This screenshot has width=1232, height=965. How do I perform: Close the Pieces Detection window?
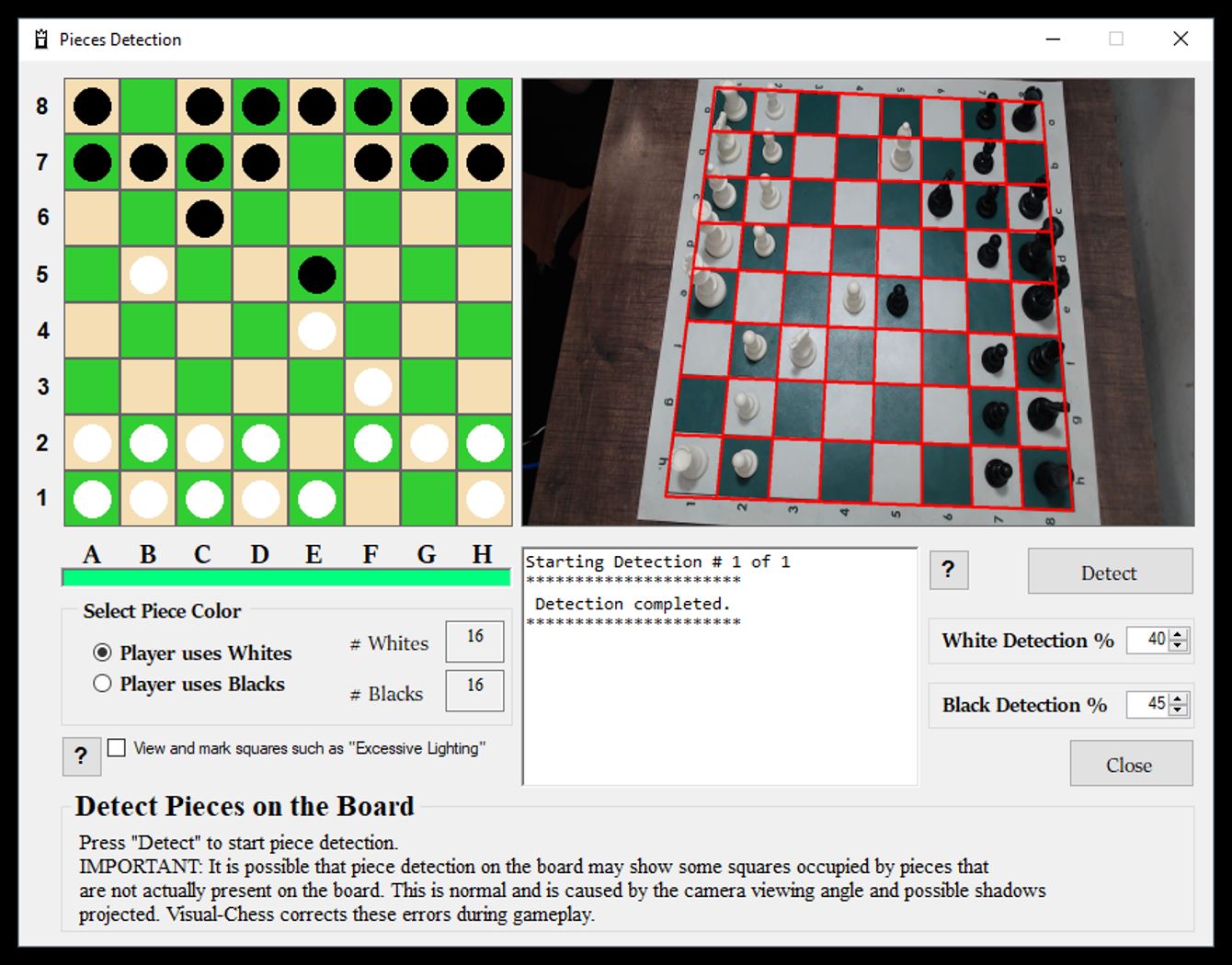click(x=1181, y=39)
